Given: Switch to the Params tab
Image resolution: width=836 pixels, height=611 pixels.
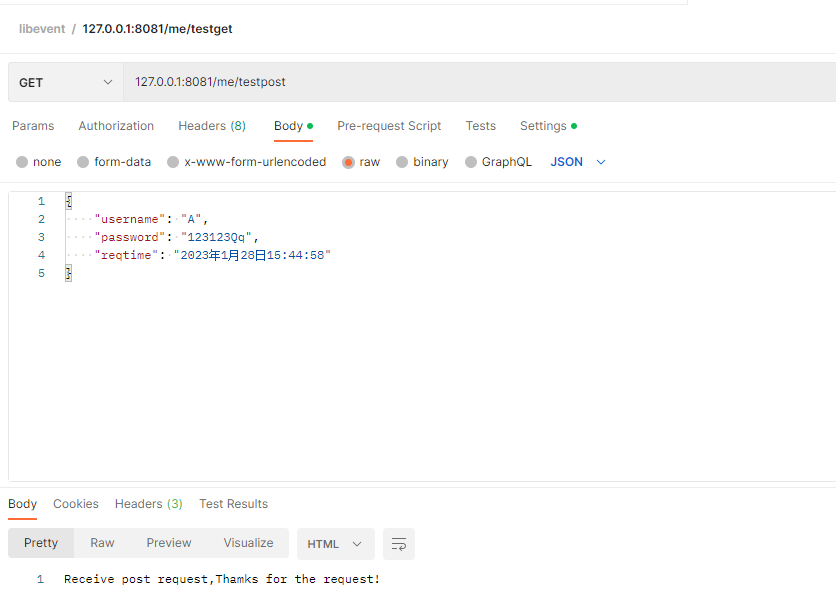Looking at the screenshot, I should coord(33,126).
